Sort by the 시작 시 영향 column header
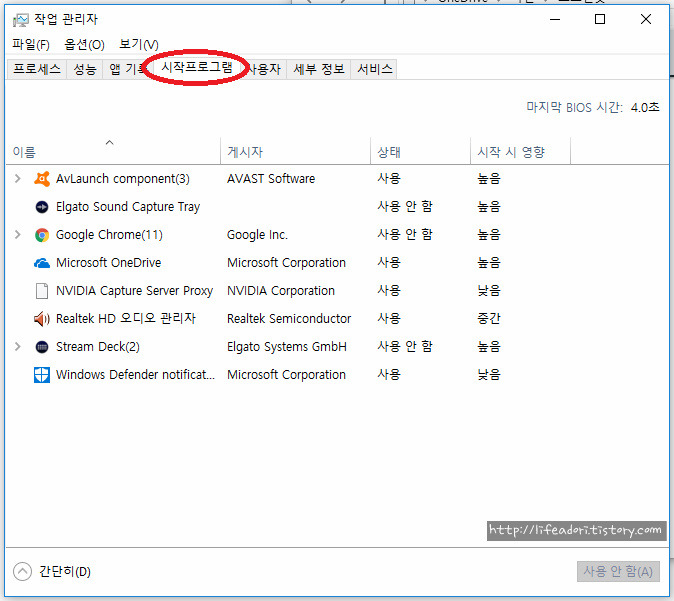The image size is (674, 601). click(521, 151)
